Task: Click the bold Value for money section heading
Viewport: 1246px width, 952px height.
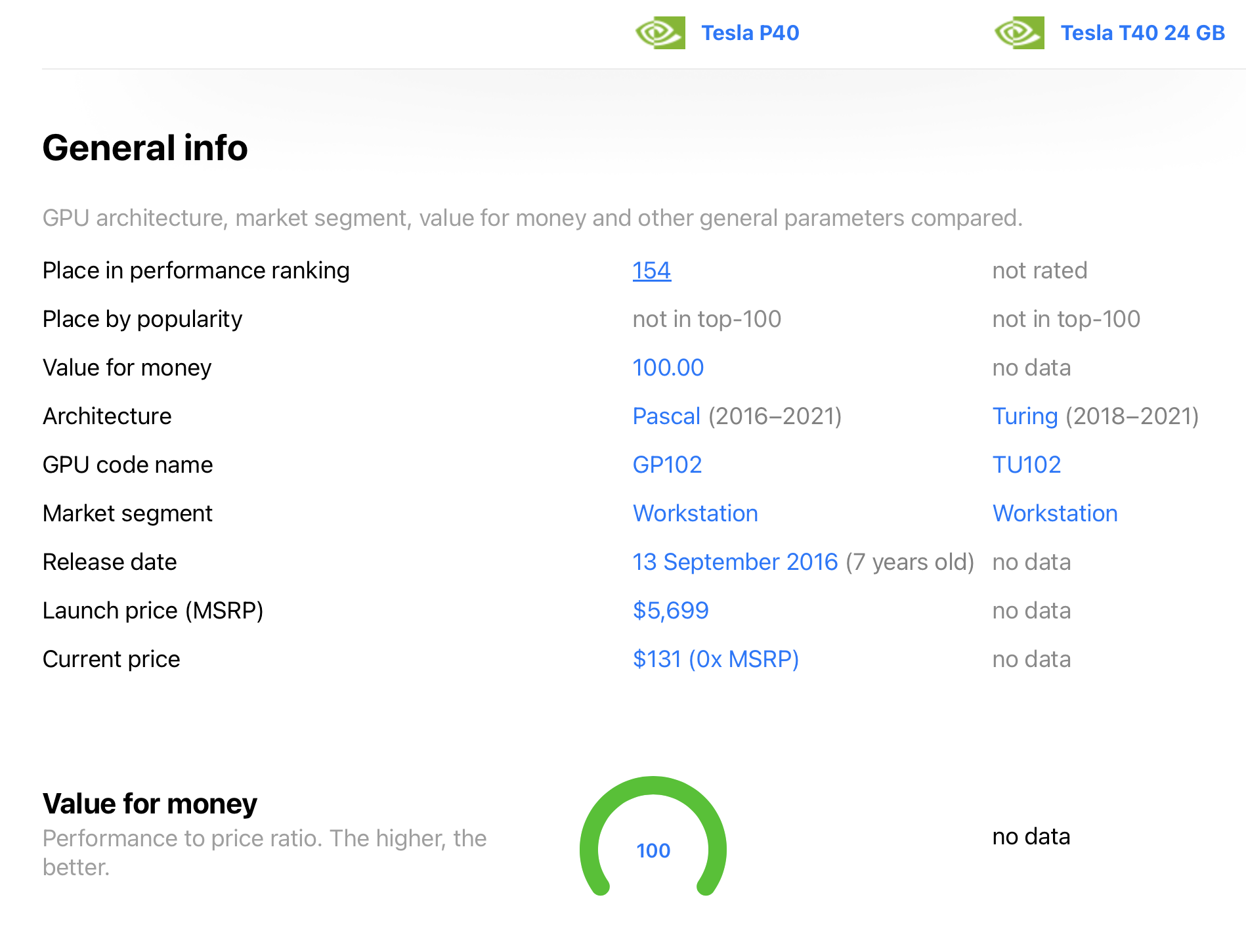Action: click(x=150, y=804)
